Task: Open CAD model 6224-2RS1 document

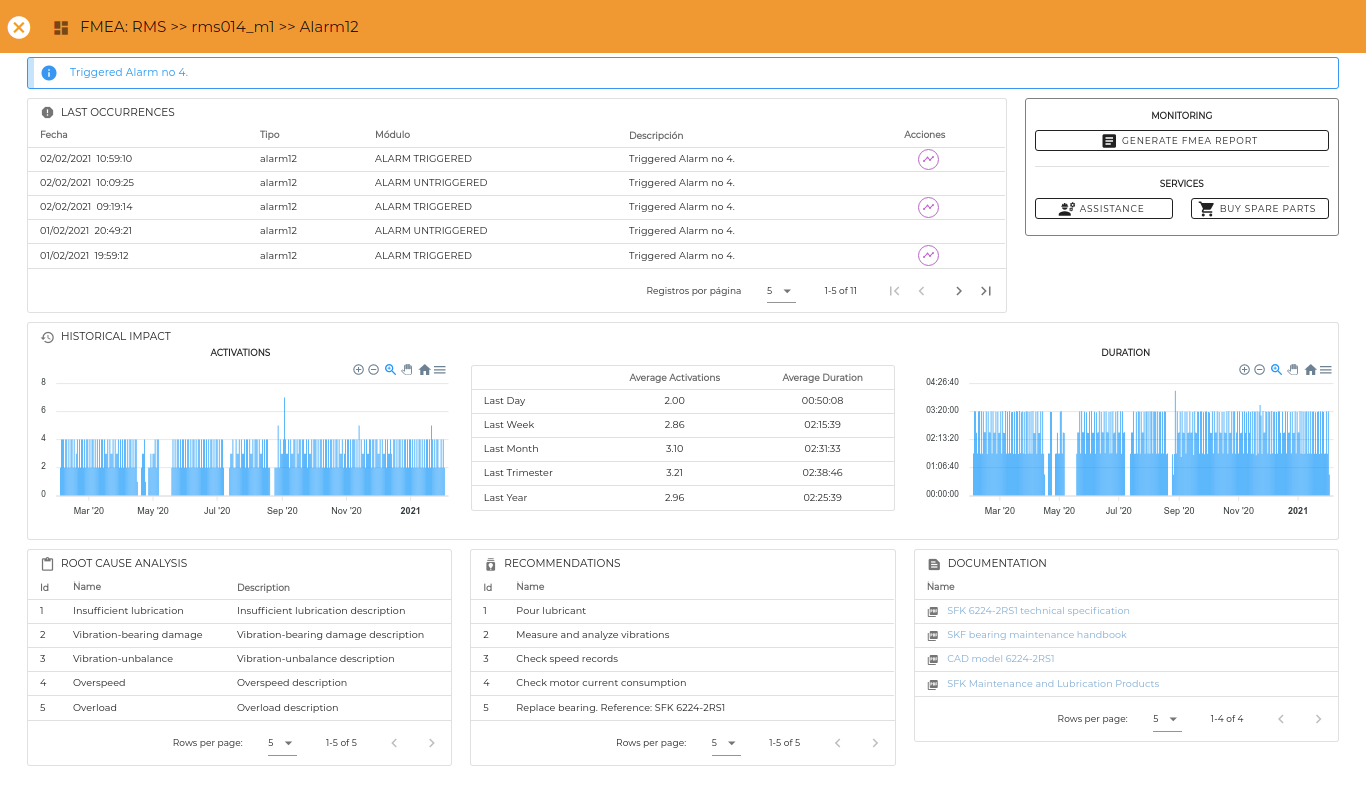Action: coord(1000,659)
